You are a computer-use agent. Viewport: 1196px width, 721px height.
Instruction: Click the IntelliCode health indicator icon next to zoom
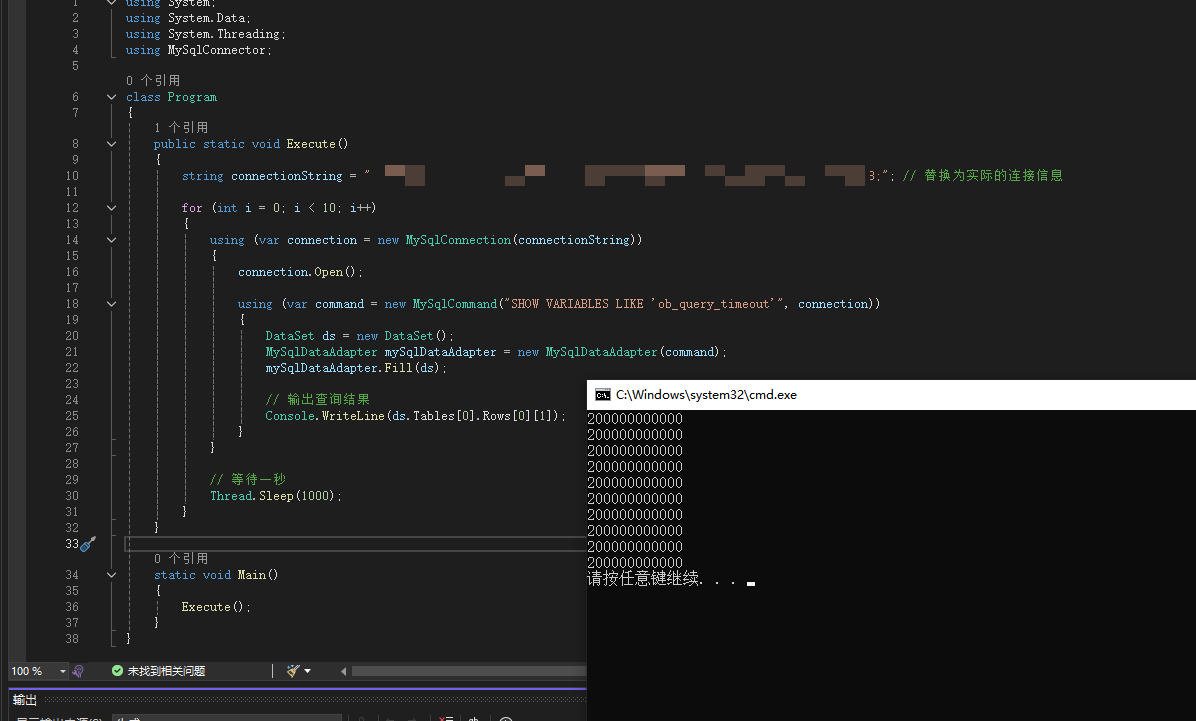tap(78, 671)
